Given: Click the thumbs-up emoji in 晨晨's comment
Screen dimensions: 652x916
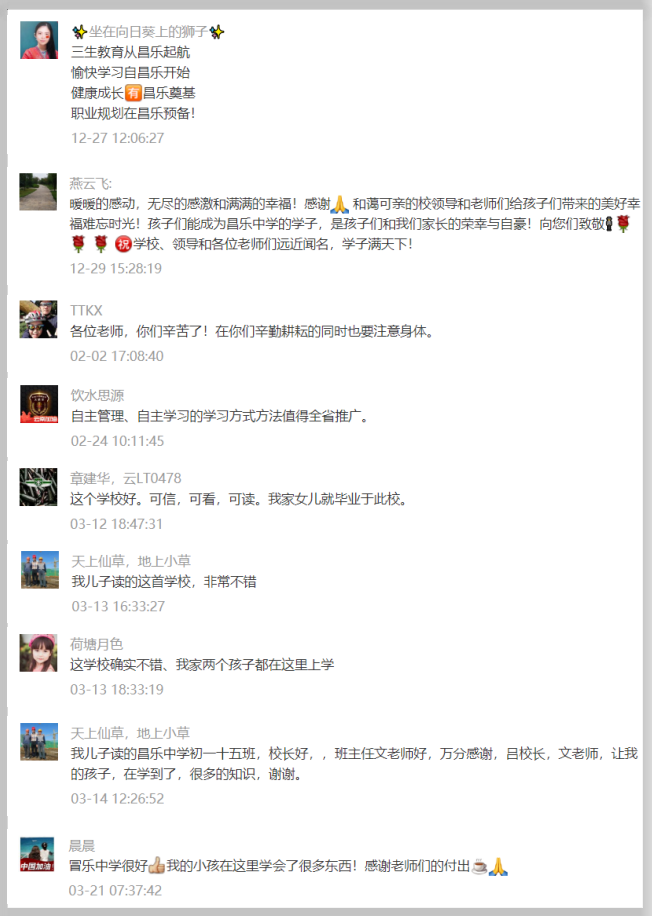Looking at the screenshot, I should pos(157,865).
